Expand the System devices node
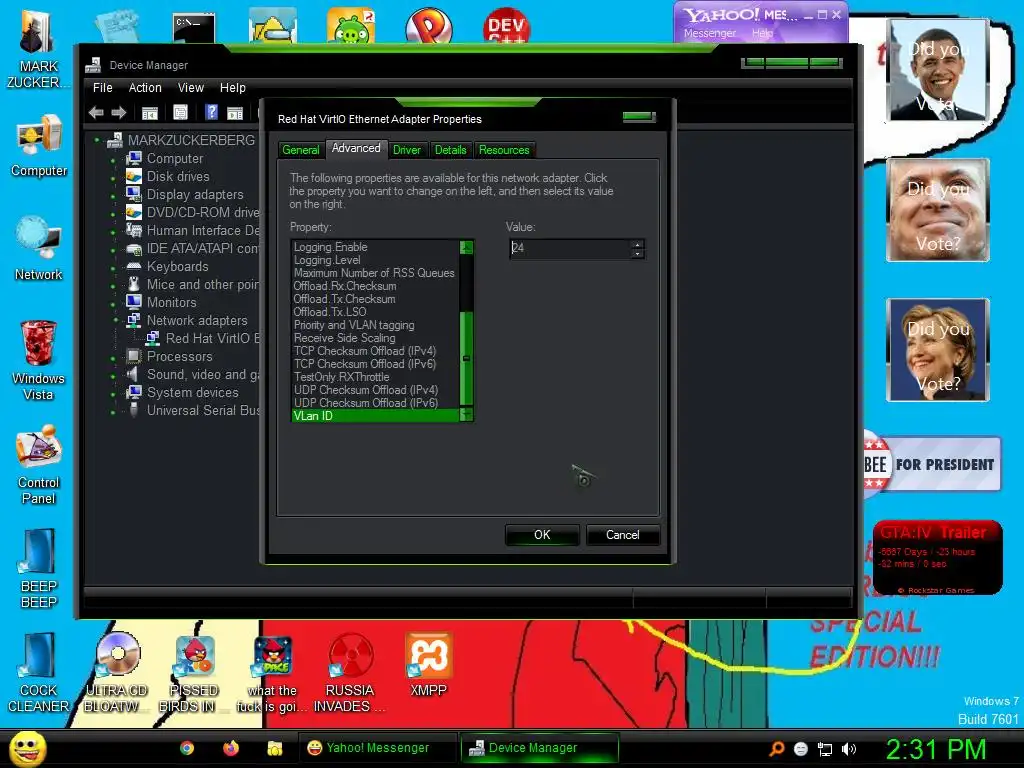This screenshot has height=768, width=1024. click(113, 394)
